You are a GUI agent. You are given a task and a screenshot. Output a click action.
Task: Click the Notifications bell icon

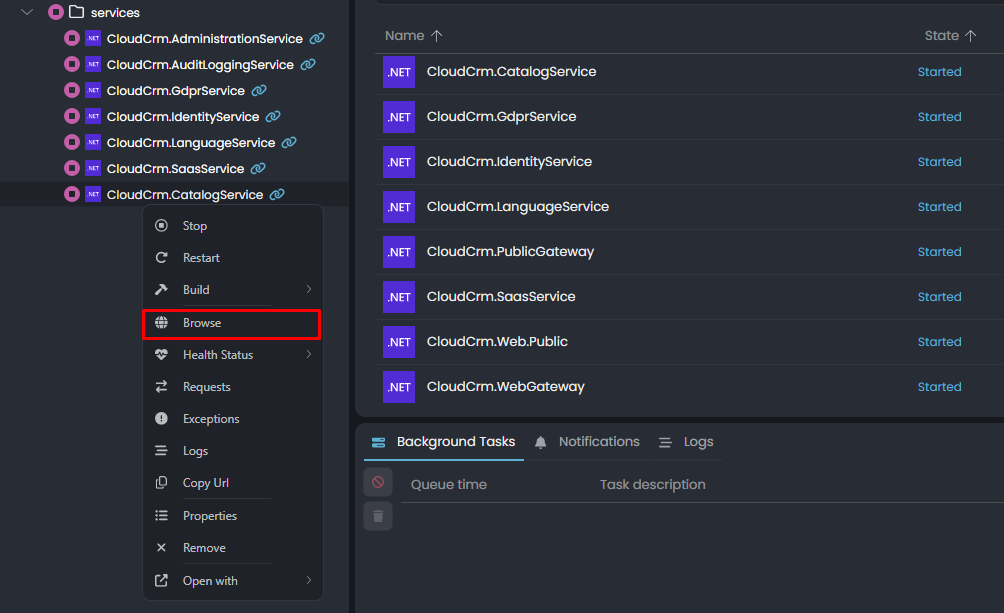pos(541,441)
